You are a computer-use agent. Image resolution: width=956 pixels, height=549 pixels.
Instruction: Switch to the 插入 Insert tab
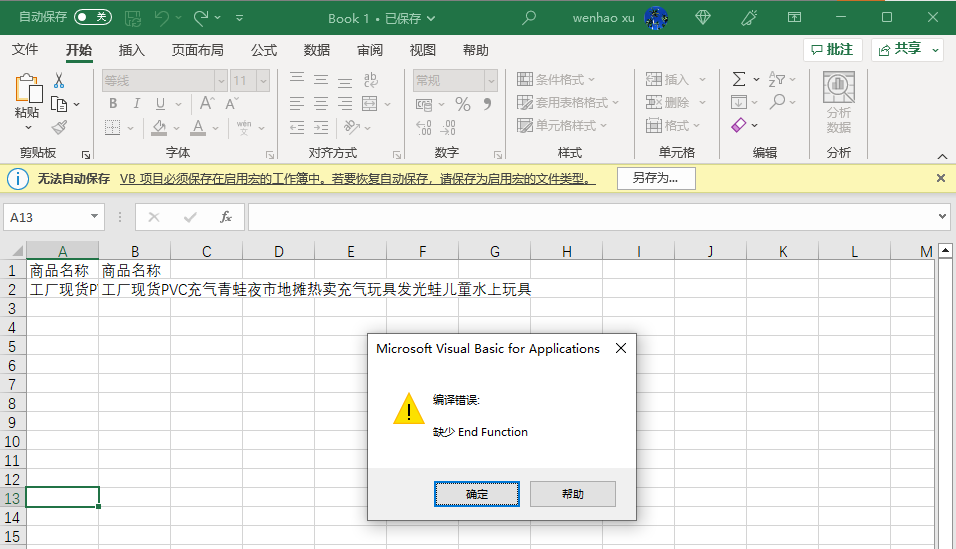pyautogui.click(x=131, y=50)
